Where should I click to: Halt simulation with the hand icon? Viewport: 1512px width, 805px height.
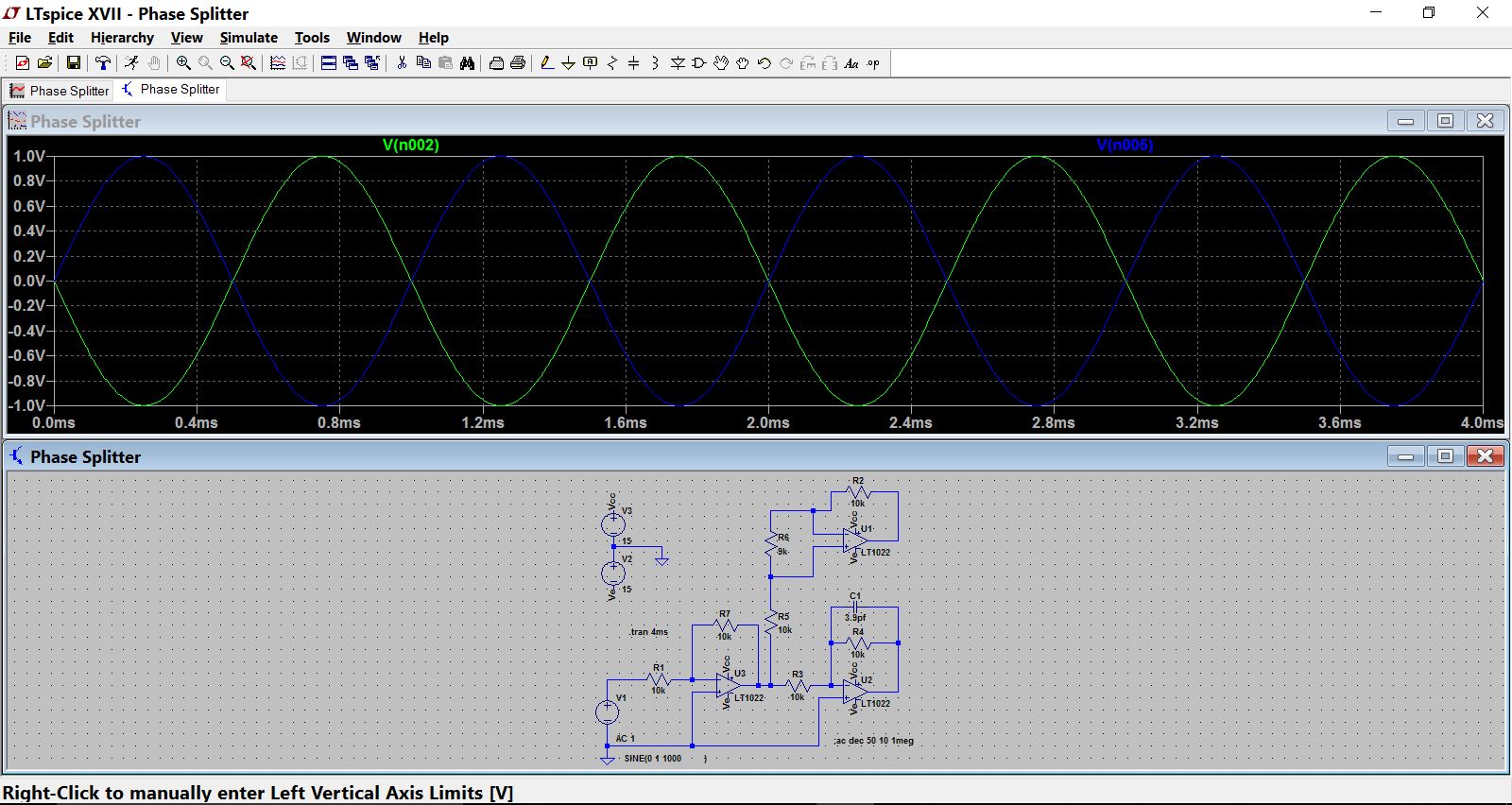[154, 63]
